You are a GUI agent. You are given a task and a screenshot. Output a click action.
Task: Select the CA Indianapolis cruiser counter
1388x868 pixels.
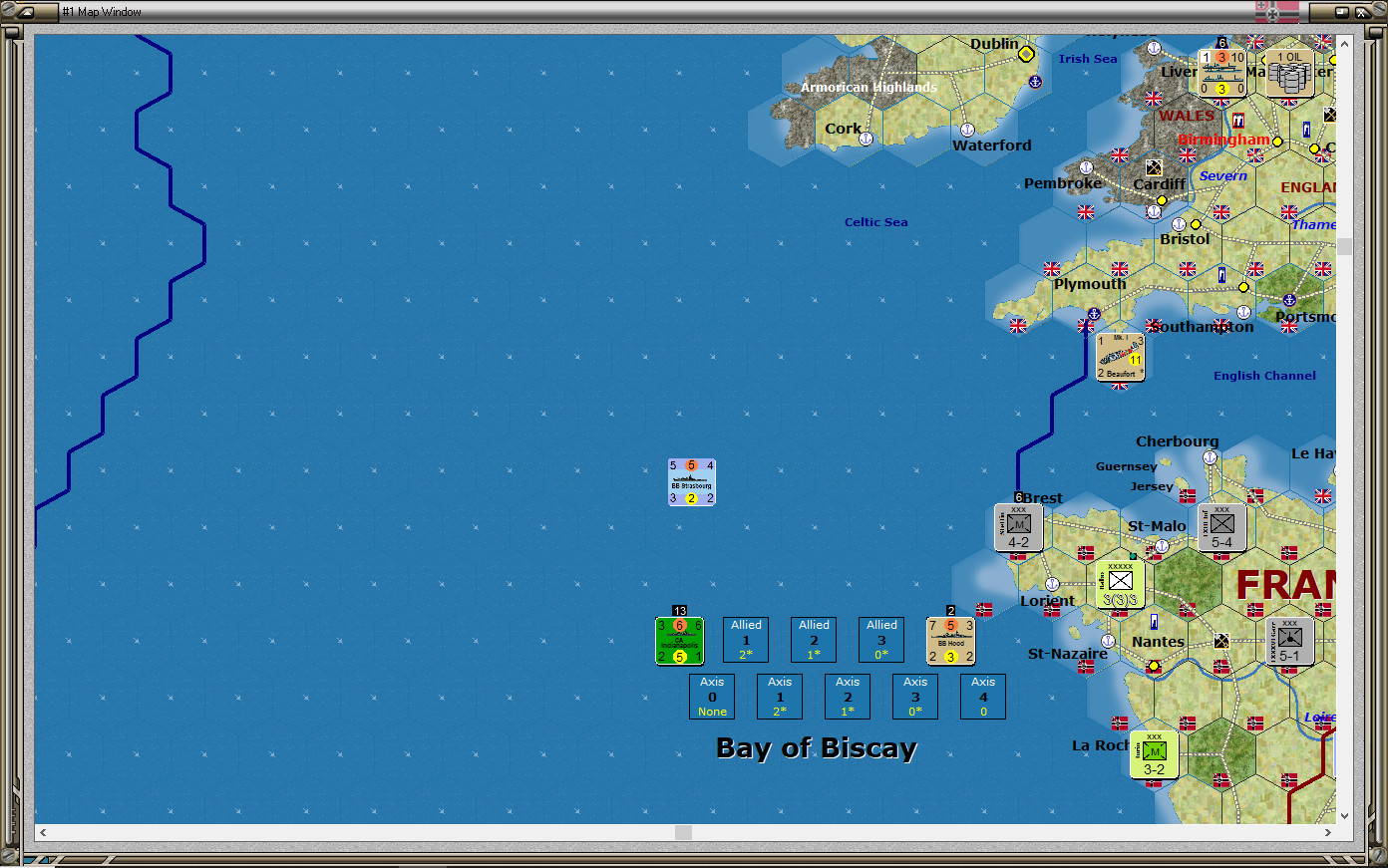679,641
